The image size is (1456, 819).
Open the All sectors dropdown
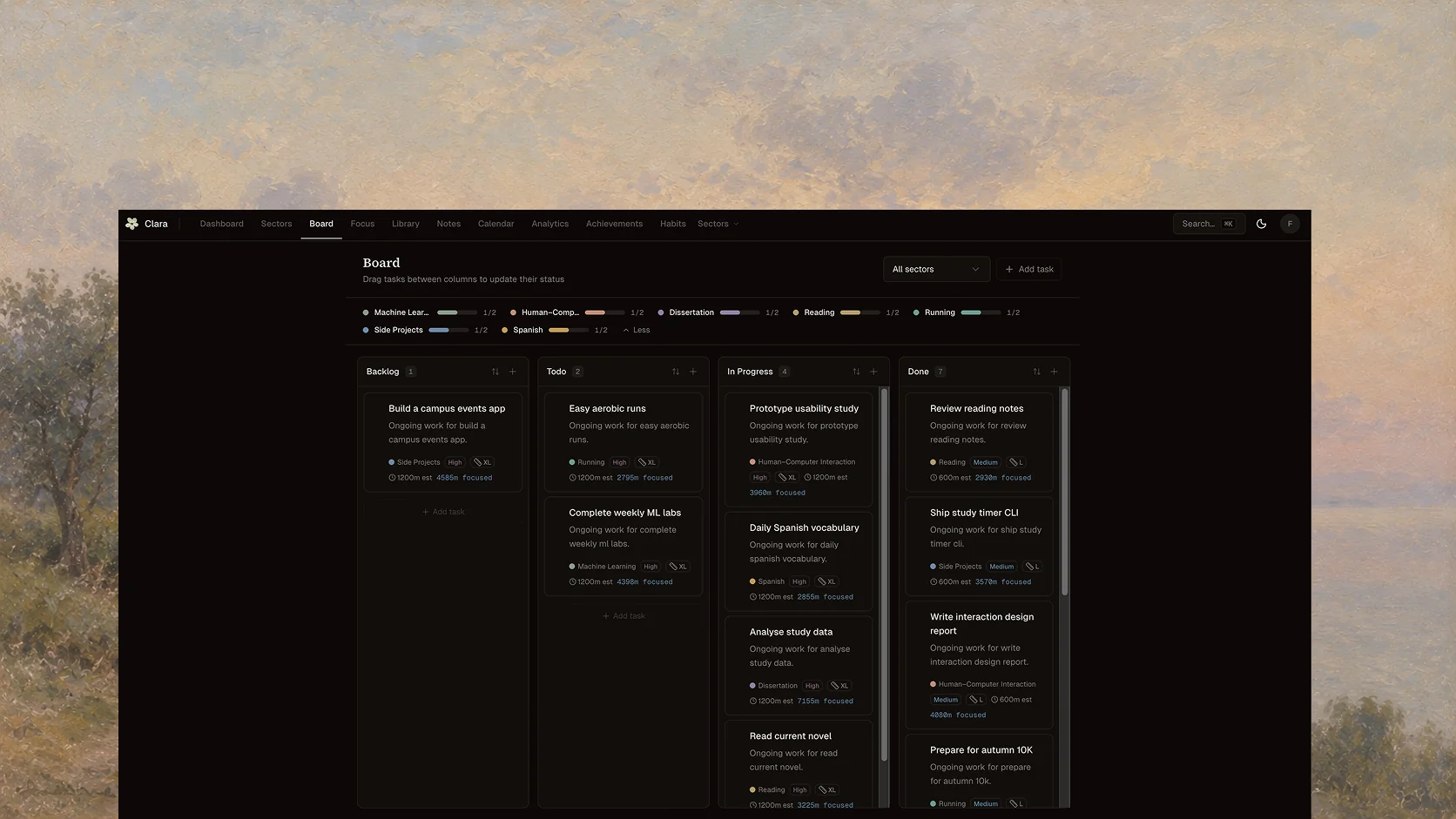point(936,269)
